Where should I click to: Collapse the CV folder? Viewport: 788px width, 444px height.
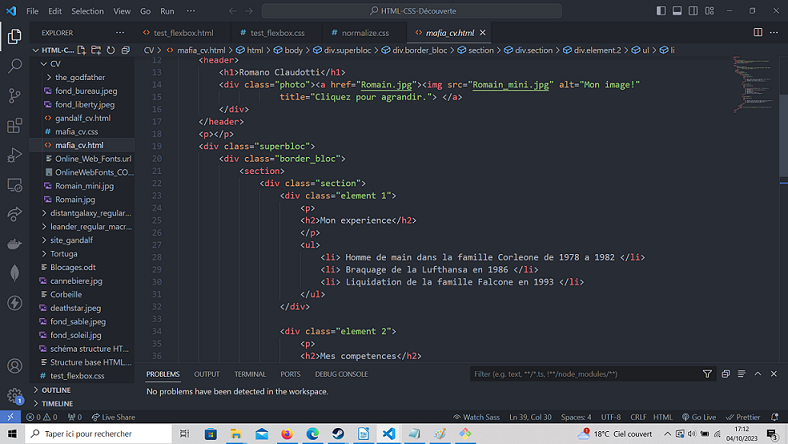click(44, 64)
